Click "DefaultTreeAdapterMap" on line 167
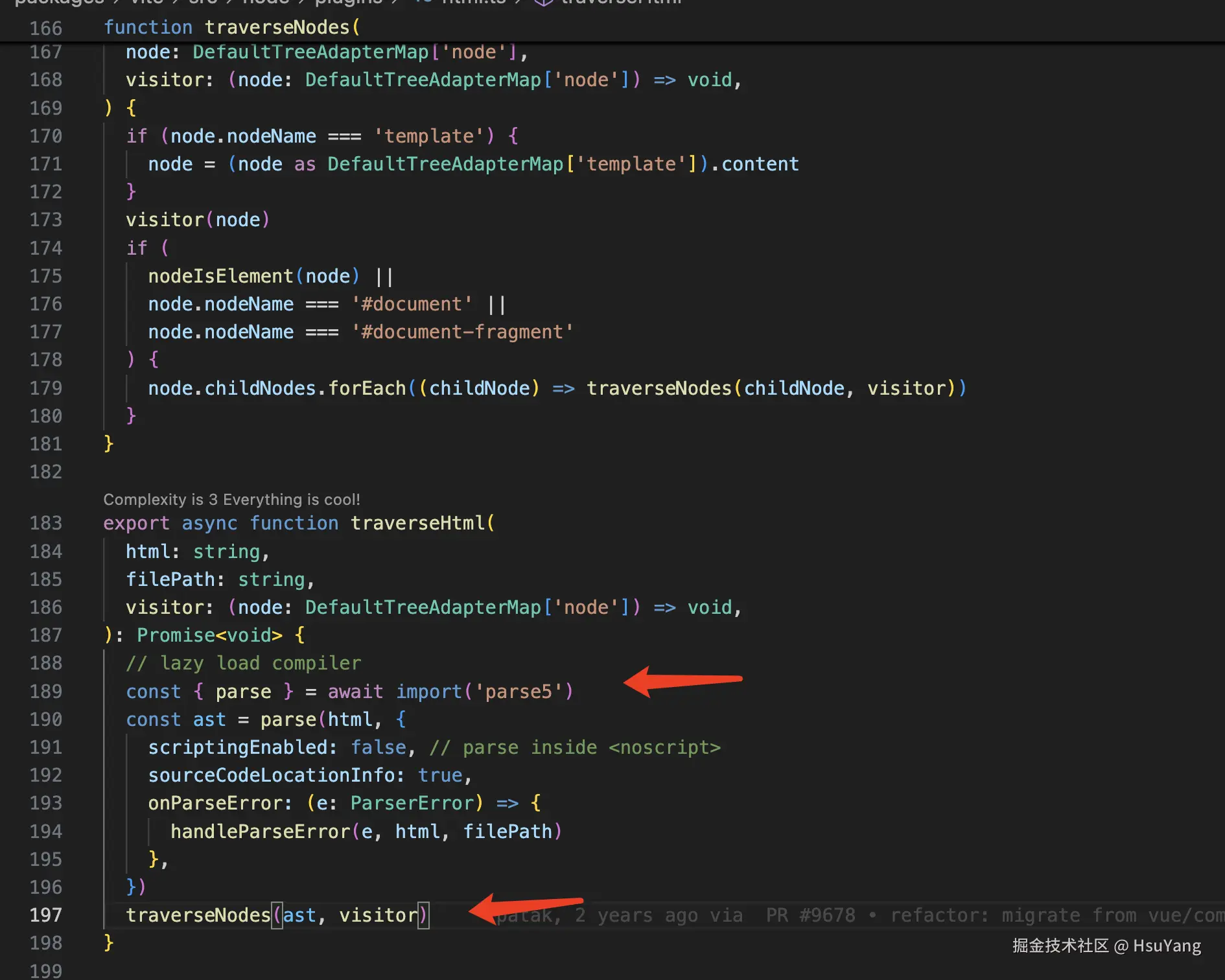 click(311, 52)
